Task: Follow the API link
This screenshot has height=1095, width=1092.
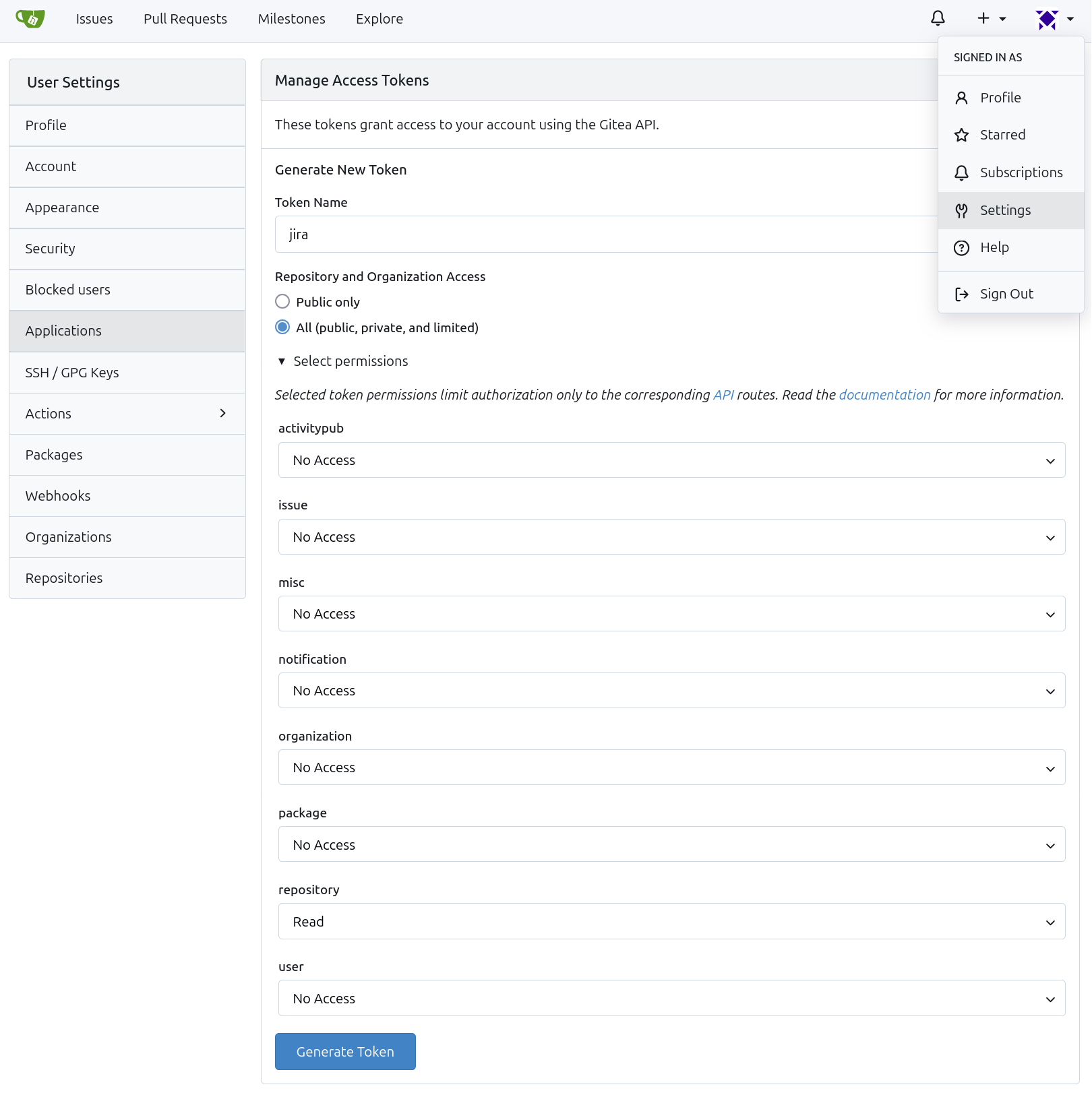Action: click(723, 395)
